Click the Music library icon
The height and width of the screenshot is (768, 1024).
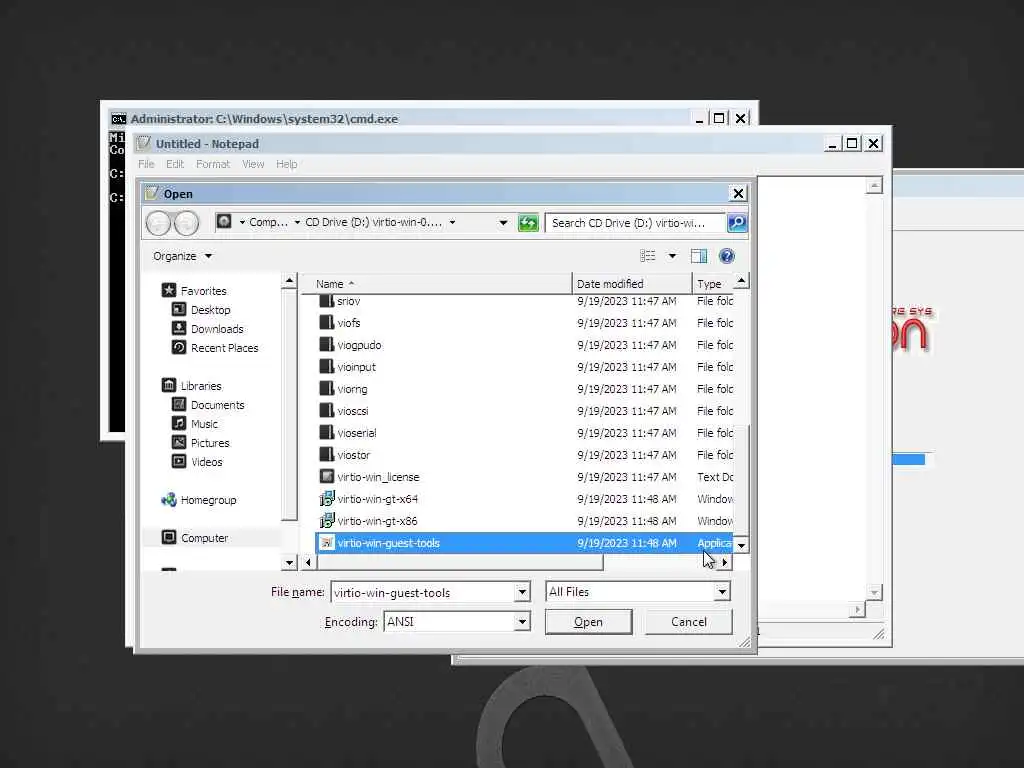(178, 423)
